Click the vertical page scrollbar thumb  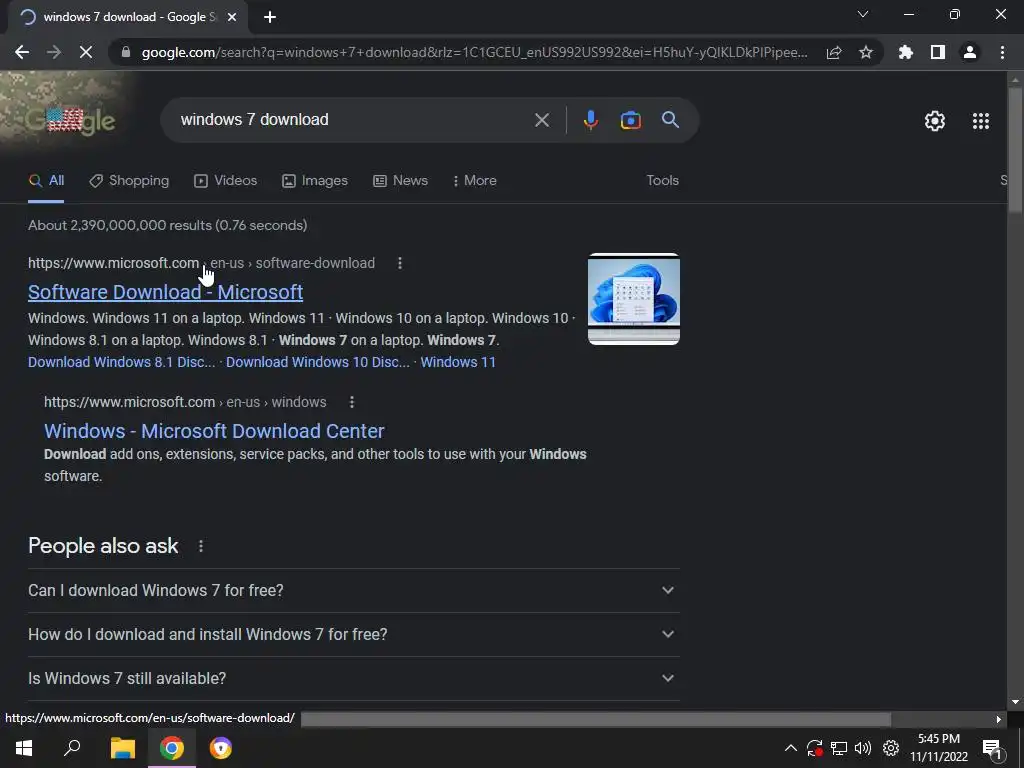coord(1016,149)
